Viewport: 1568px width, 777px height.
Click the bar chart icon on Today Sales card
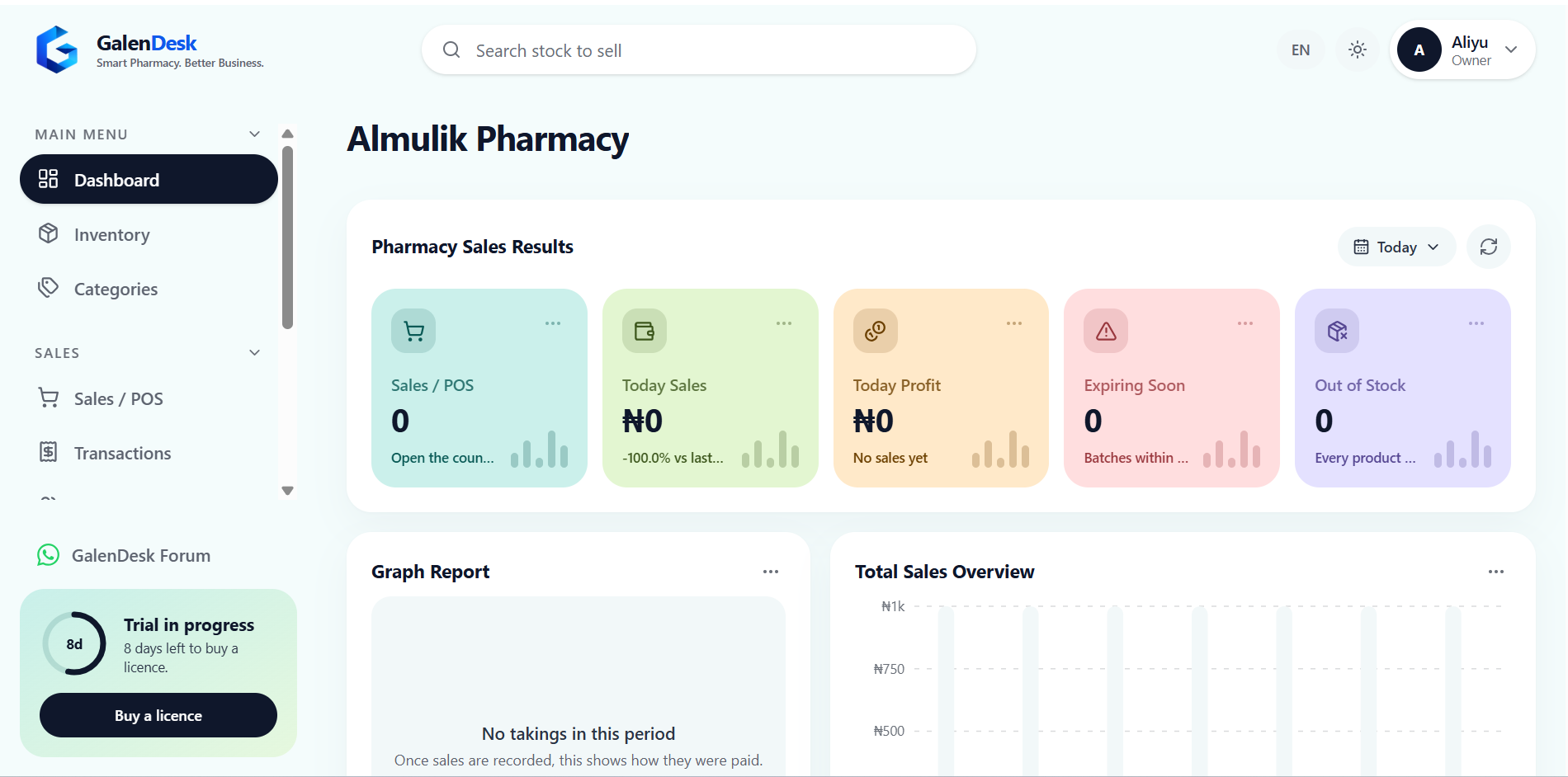coord(771,450)
